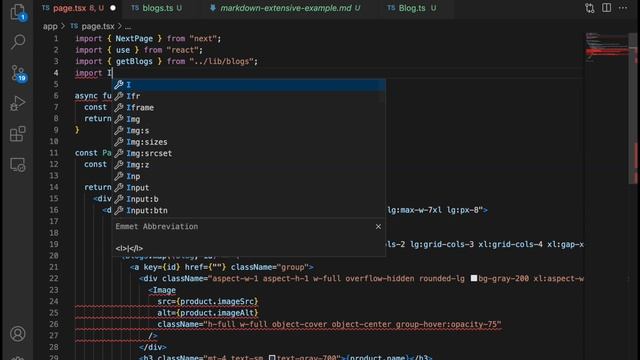Click the 'Image' tag on line 23
This screenshot has height=360, width=640.
coord(164,290)
